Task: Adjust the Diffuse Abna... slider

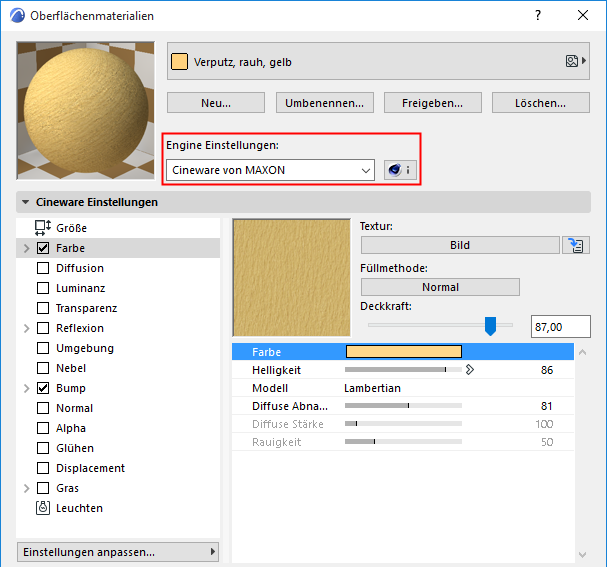Action: tap(403, 406)
